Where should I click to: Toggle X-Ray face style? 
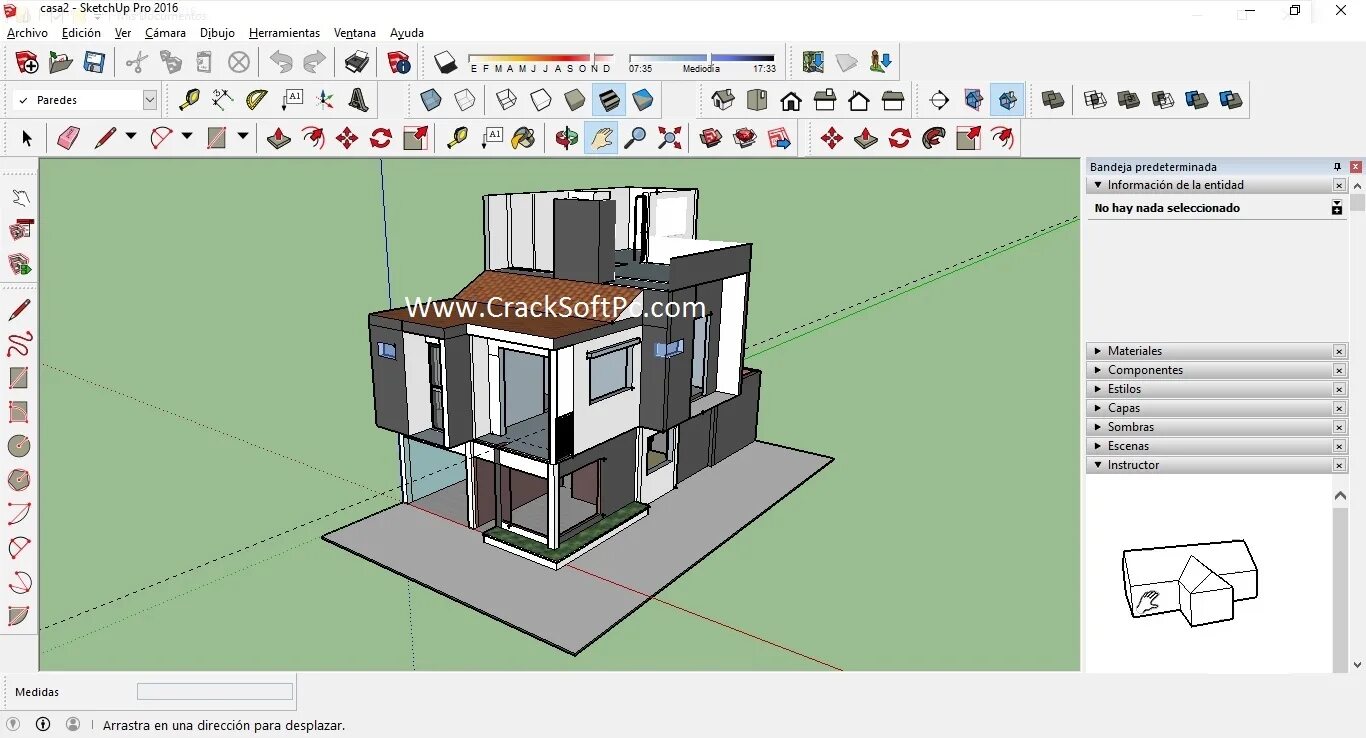pyautogui.click(x=431, y=100)
